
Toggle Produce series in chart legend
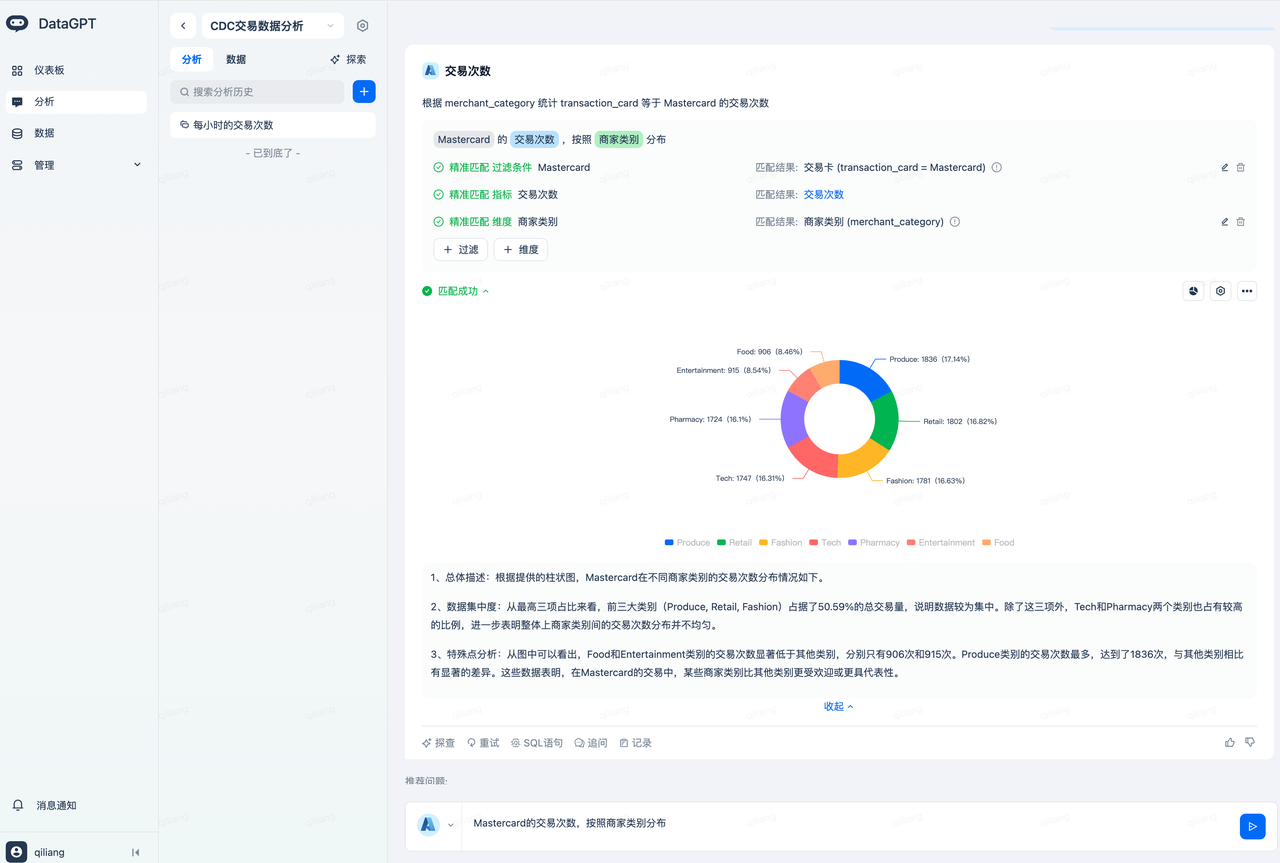tap(687, 543)
